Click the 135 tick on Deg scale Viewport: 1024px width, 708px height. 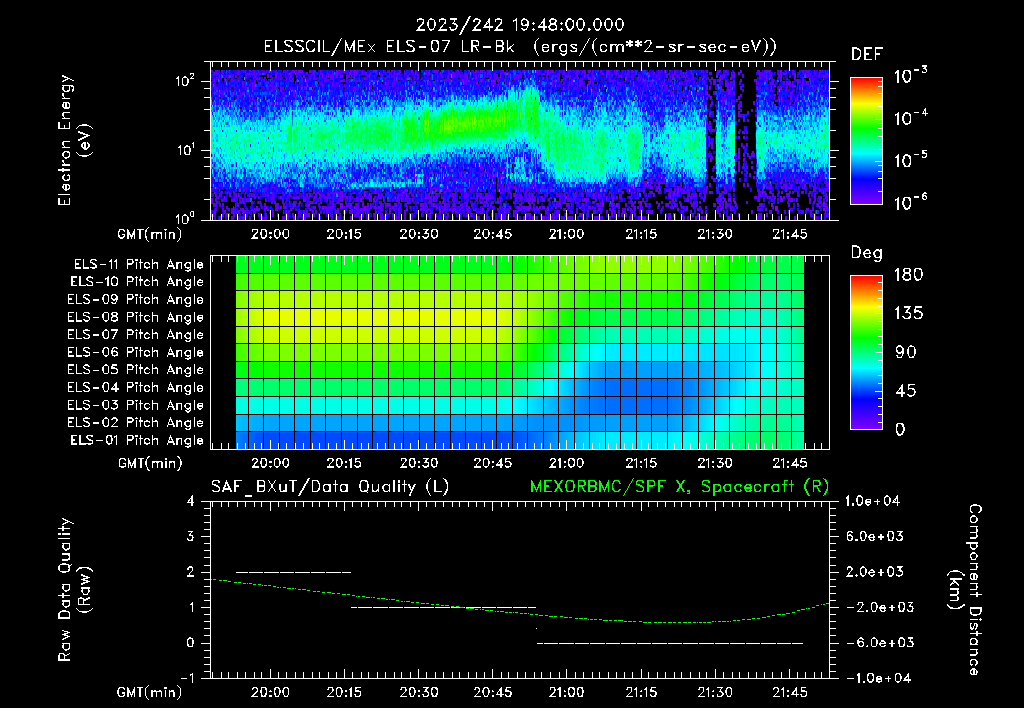tap(908, 314)
